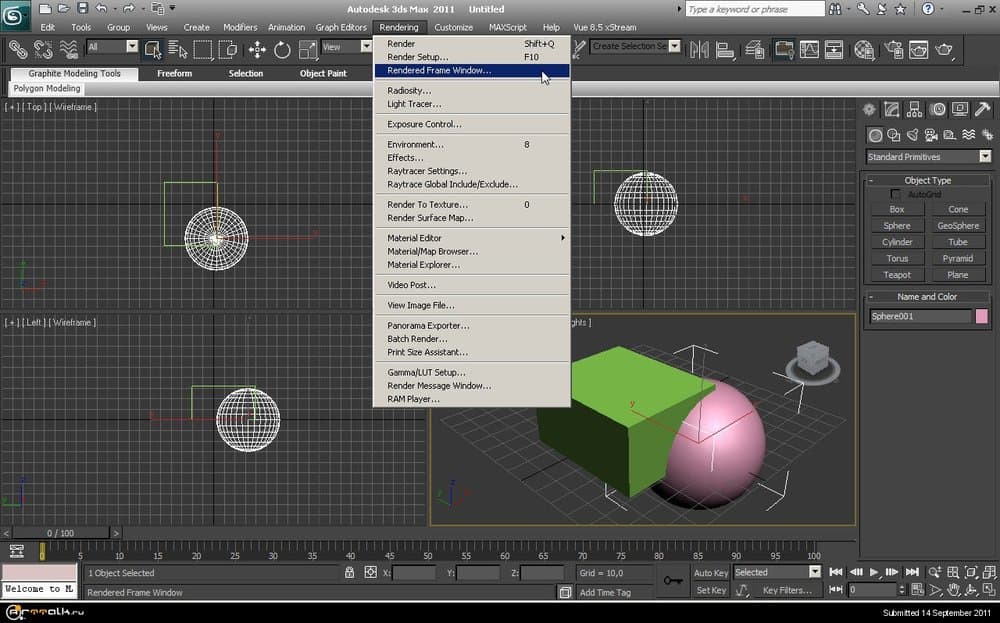Enable the AutoGrid checkbox
Viewport: 1000px width, 623px height.
[895, 194]
